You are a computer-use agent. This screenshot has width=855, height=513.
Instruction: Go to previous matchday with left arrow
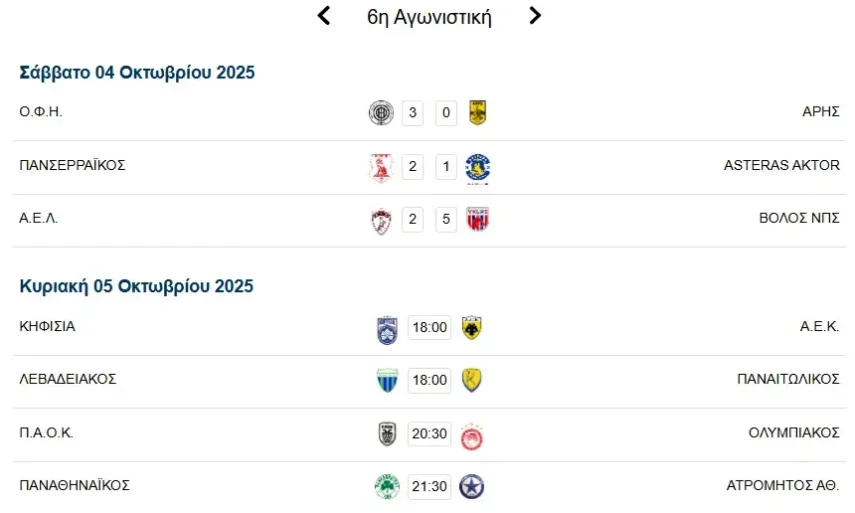[323, 16]
